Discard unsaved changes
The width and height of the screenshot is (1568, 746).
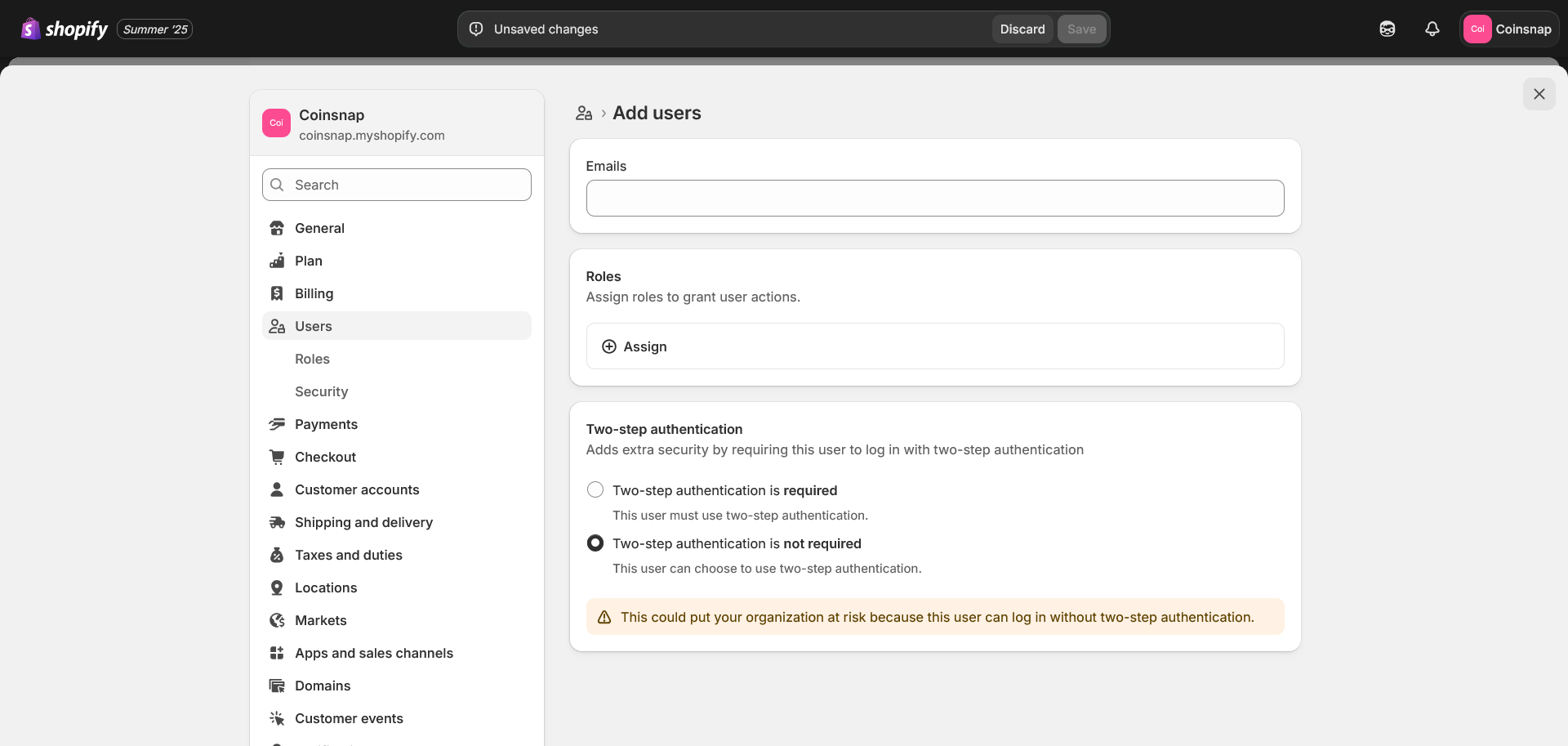click(x=1022, y=29)
